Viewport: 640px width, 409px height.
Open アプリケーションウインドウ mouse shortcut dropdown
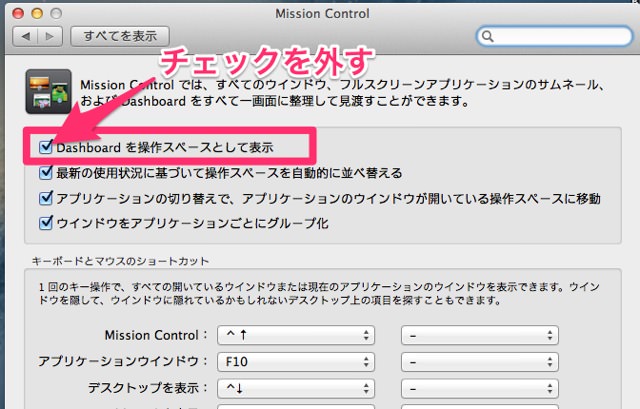(480, 362)
